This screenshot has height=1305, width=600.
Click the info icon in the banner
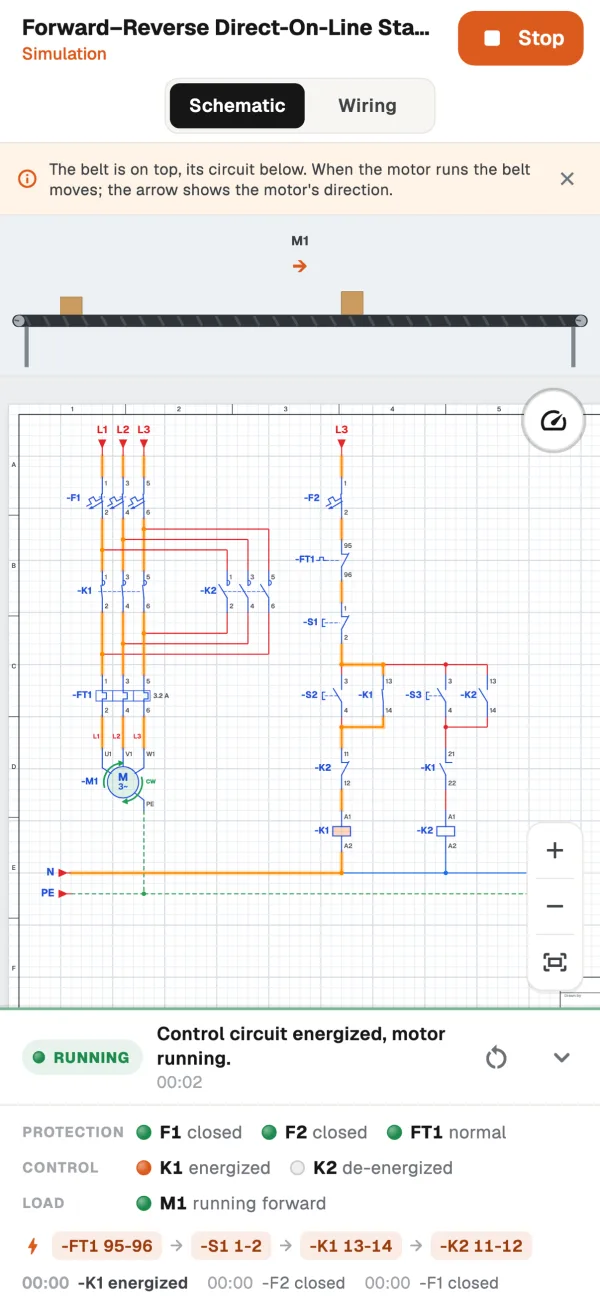(x=28, y=179)
